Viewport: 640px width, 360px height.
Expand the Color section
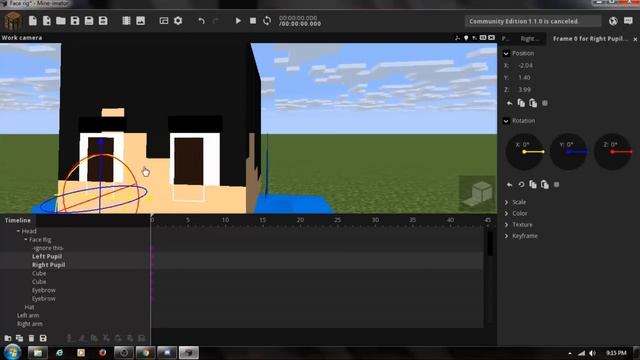click(x=507, y=213)
